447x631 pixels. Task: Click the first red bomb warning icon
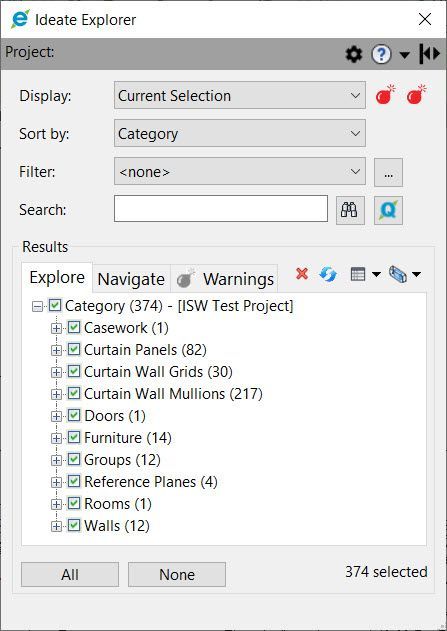(x=385, y=95)
